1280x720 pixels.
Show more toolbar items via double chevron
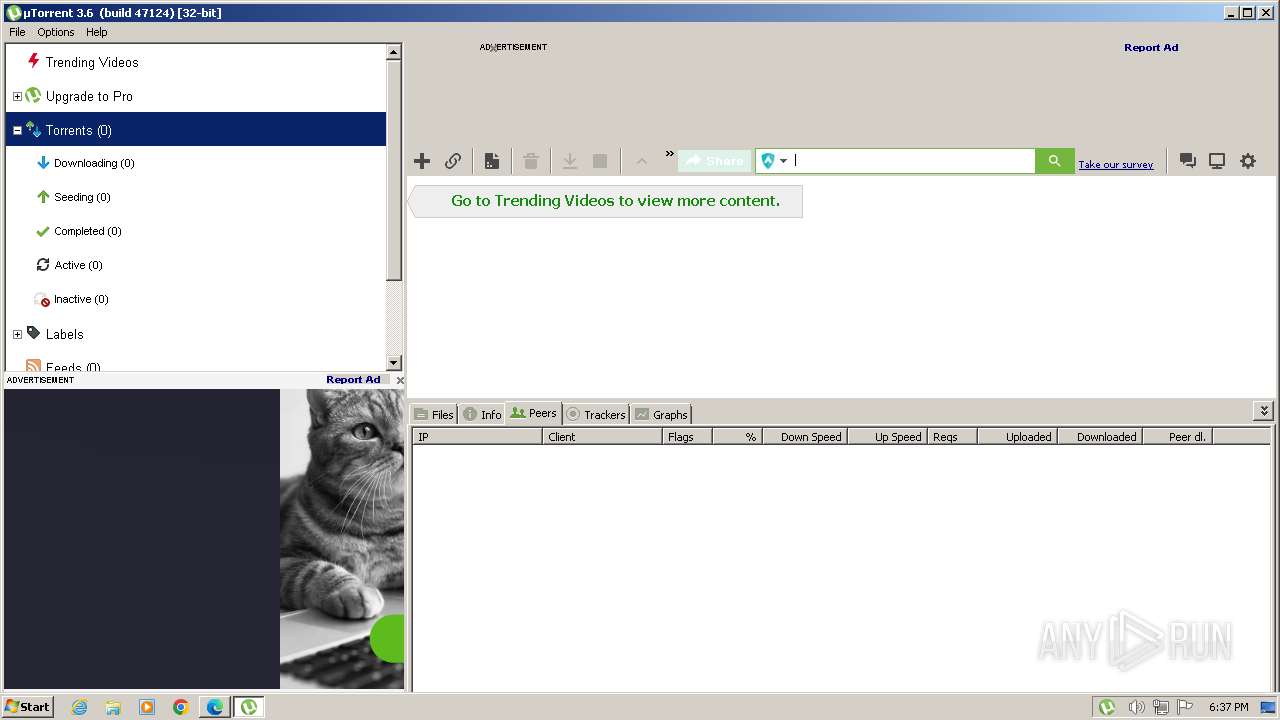670,153
